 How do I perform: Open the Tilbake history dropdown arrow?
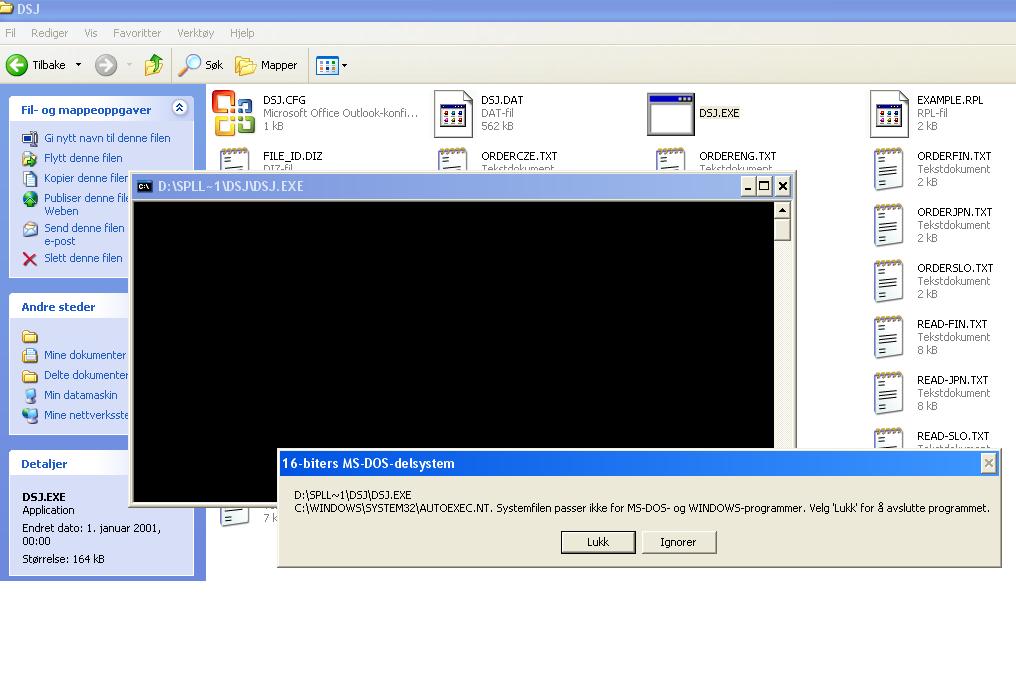78,65
